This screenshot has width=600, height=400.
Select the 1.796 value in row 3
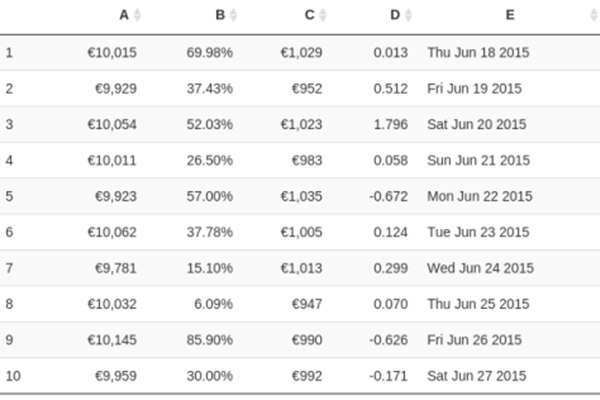click(x=391, y=124)
